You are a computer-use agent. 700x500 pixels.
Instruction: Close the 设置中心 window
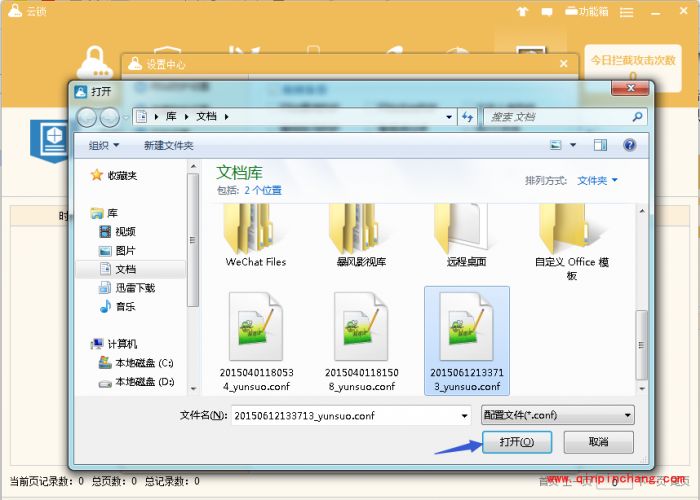click(x=563, y=64)
